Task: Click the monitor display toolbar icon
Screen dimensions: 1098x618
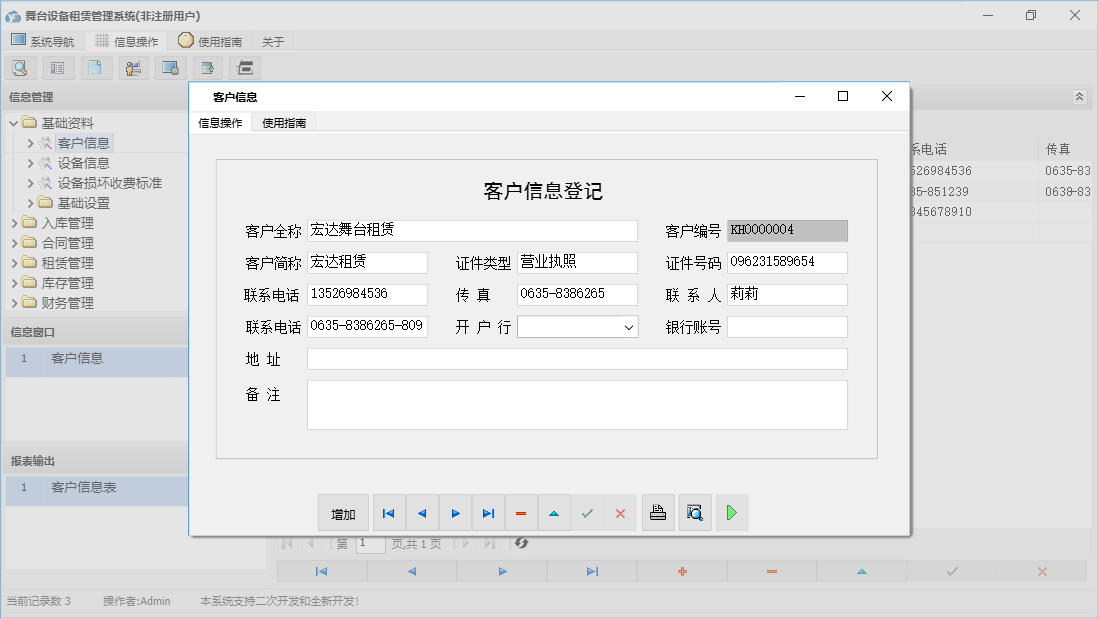Action: [x=170, y=67]
